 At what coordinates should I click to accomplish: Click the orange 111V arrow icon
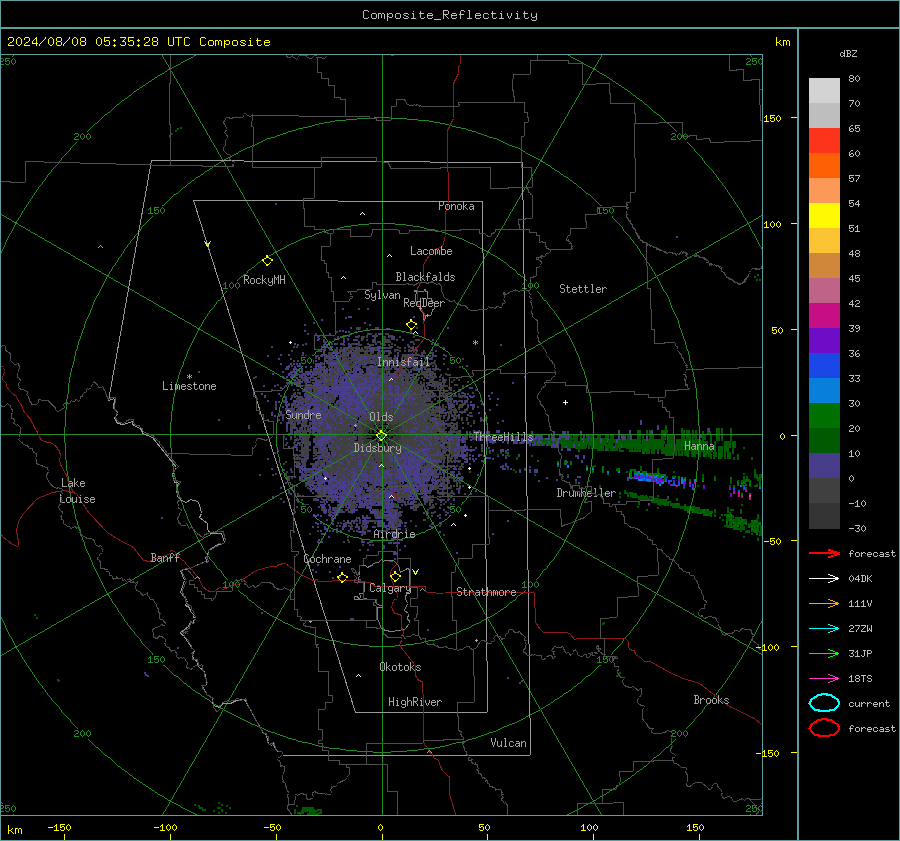point(824,603)
